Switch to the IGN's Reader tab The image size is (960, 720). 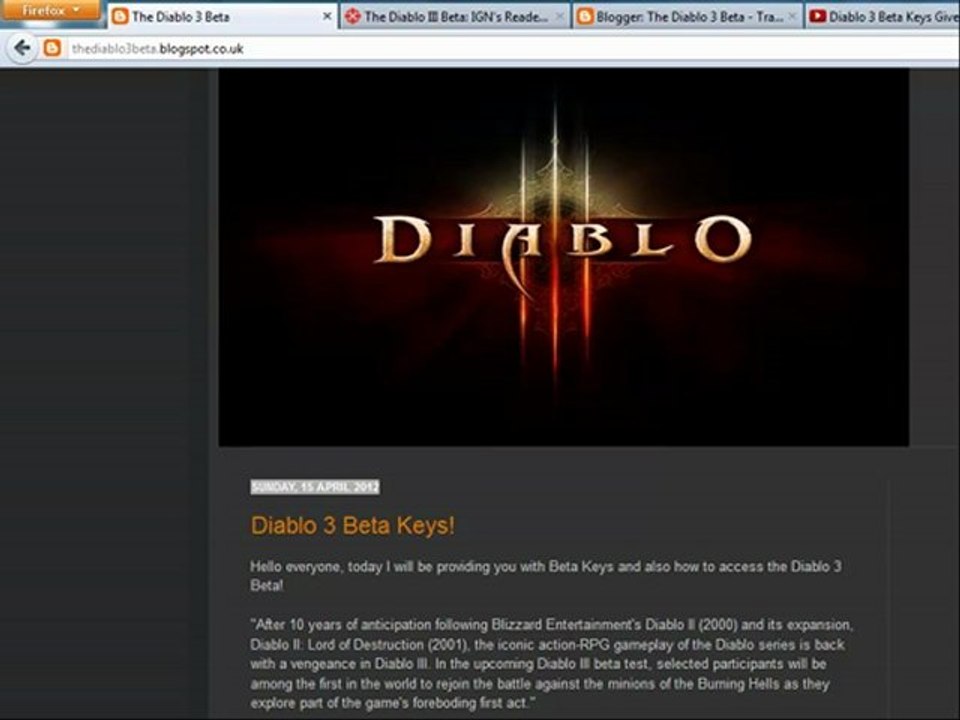click(x=455, y=17)
